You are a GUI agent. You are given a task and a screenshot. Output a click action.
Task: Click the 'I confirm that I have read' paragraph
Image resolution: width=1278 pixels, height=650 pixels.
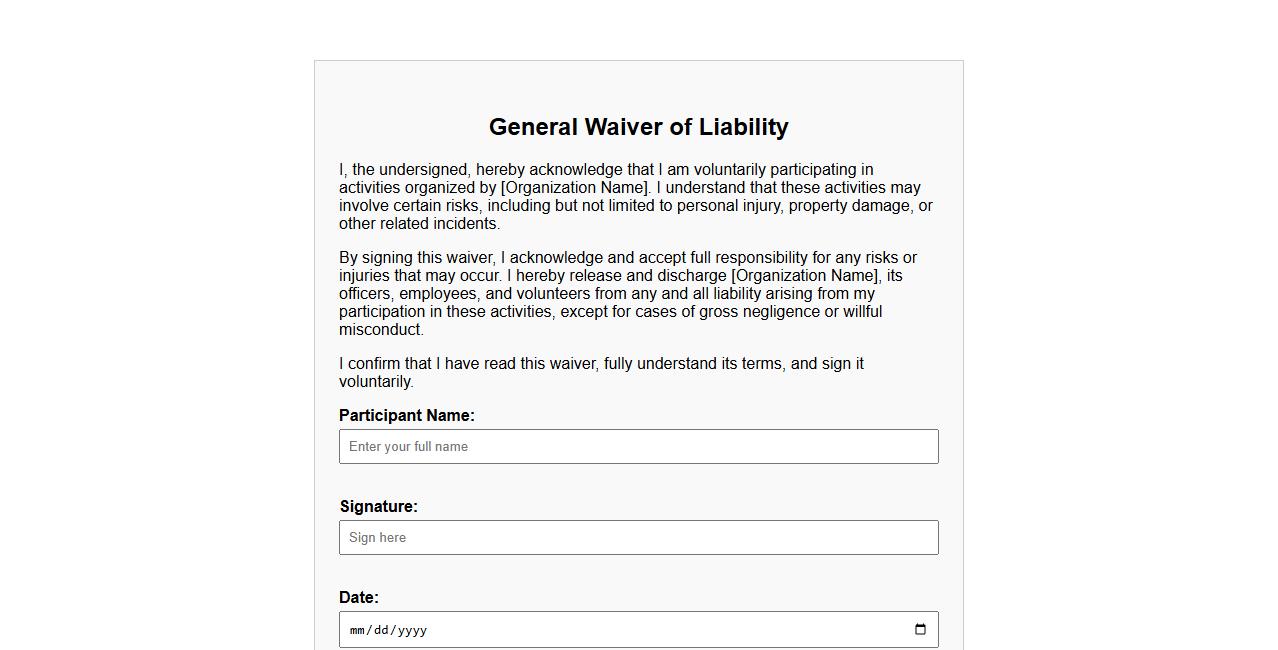coord(600,372)
